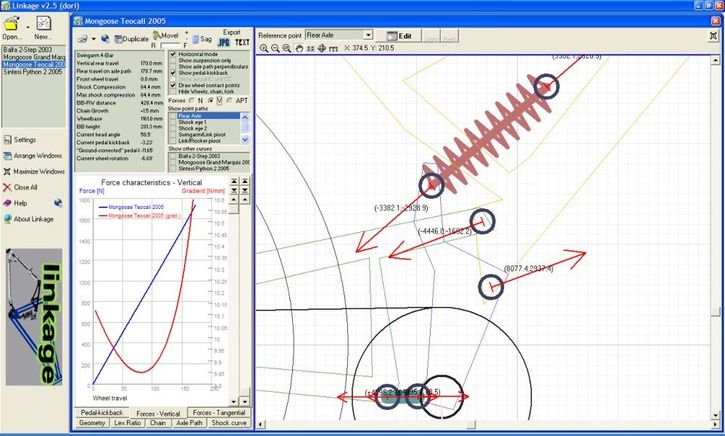Click the four-arrow move icon
725x436 pixels.
click(x=322, y=48)
